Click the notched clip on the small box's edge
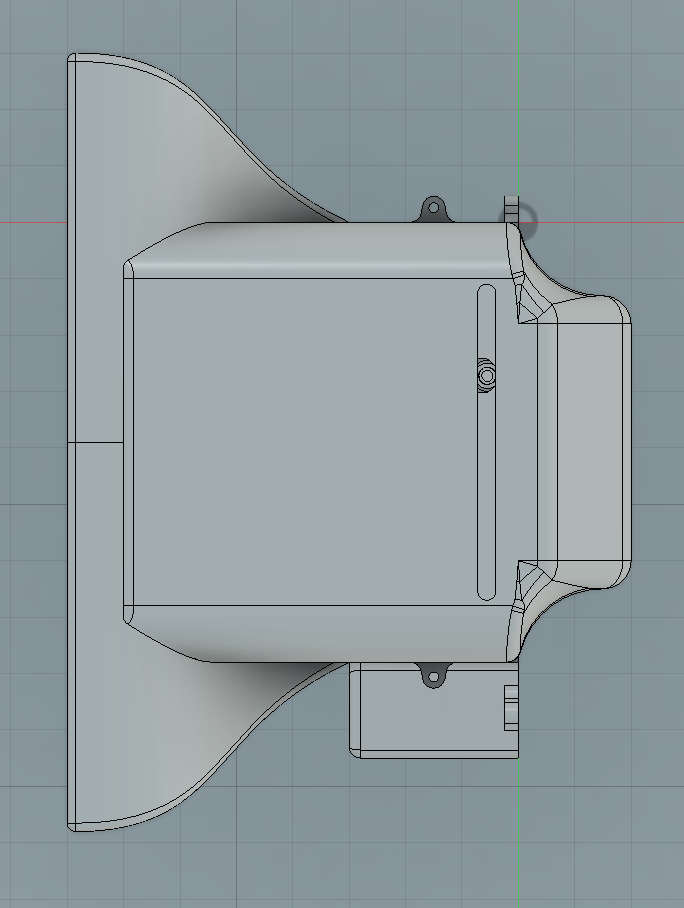Screen dimensions: 684x908 coord(511,707)
